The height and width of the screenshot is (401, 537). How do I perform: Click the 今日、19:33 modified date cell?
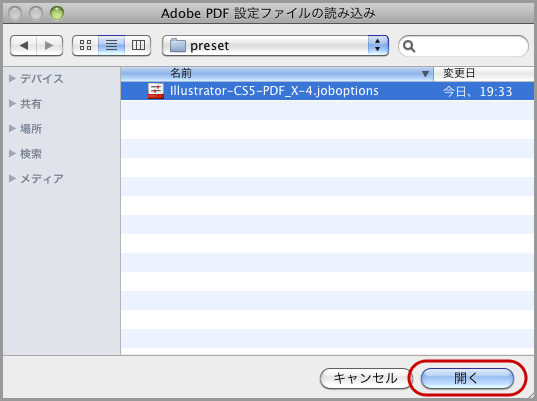[478, 91]
